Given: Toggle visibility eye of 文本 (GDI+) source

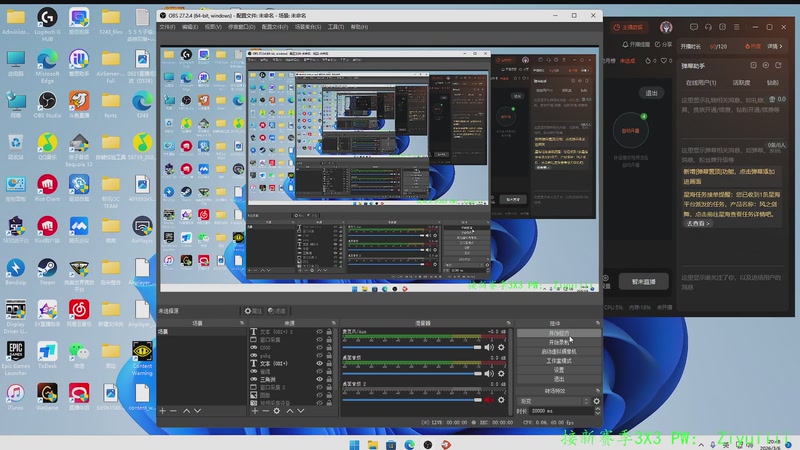Looking at the screenshot, I should [x=319, y=363].
